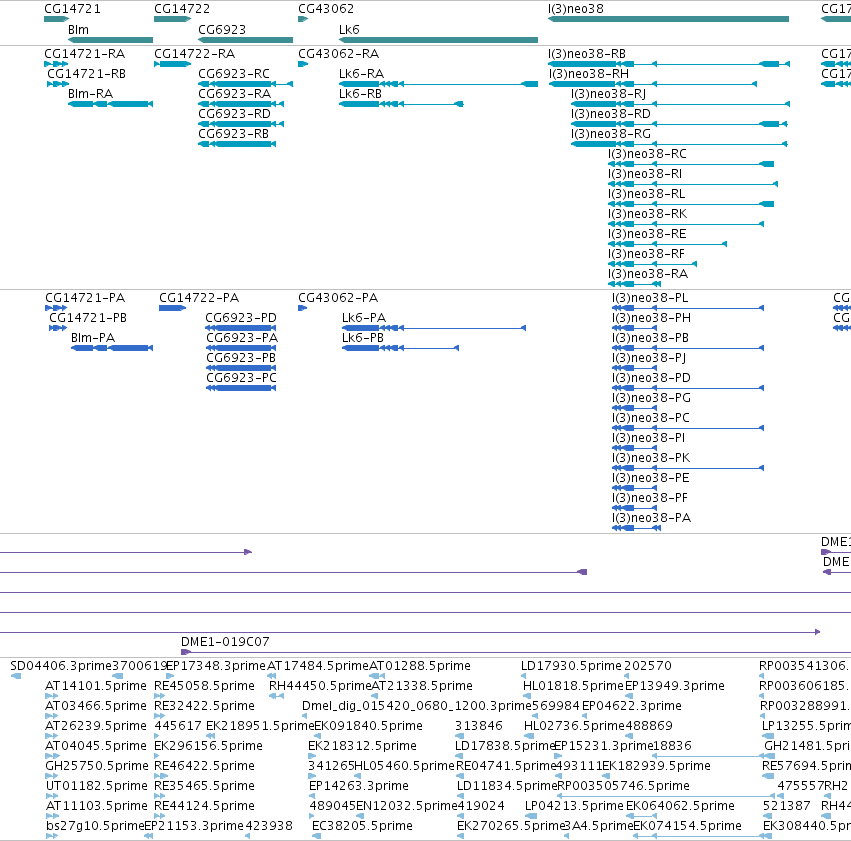
Task: Click the SD04406.3prime EST label
Action: tap(61, 666)
